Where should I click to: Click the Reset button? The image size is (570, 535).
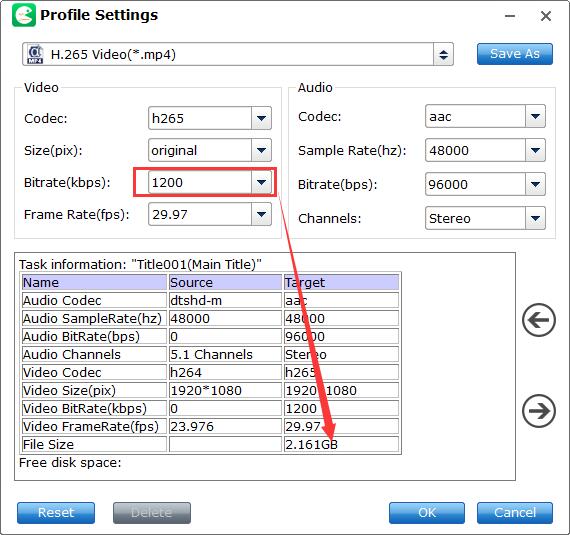coord(56,513)
